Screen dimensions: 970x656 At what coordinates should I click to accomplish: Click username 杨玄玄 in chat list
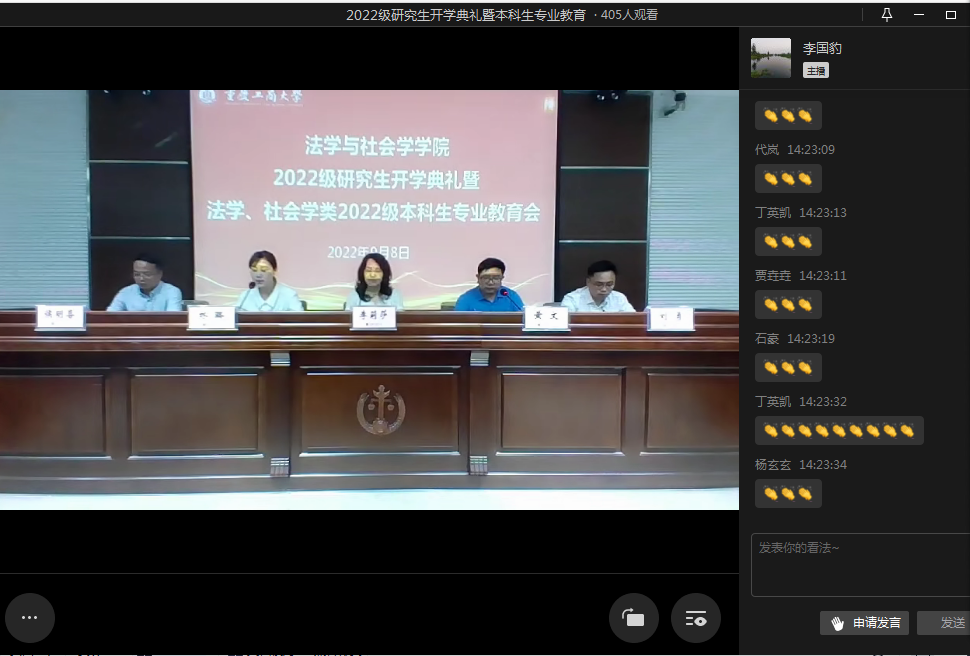tap(773, 465)
